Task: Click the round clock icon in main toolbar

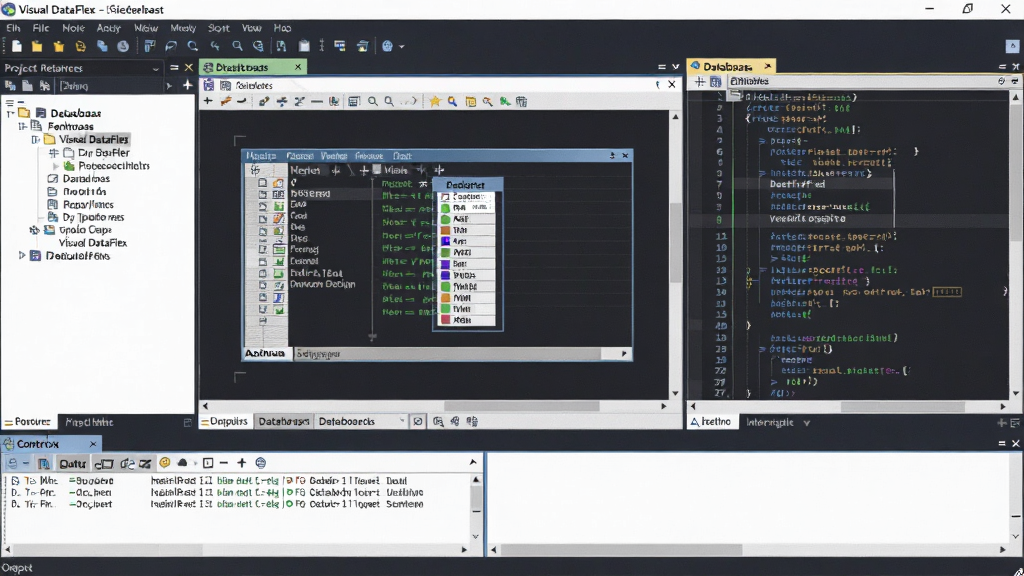Action: pos(123,46)
